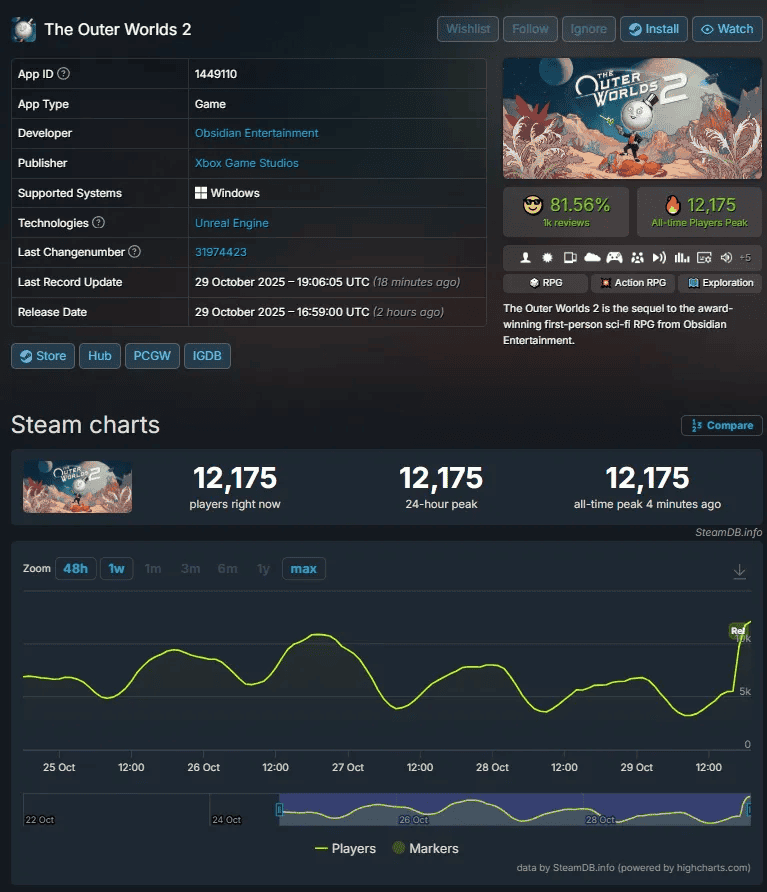Image resolution: width=767 pixels, height=892 pixels.
Task: Click the controller support gamepad icon
Action: point(615,257)
